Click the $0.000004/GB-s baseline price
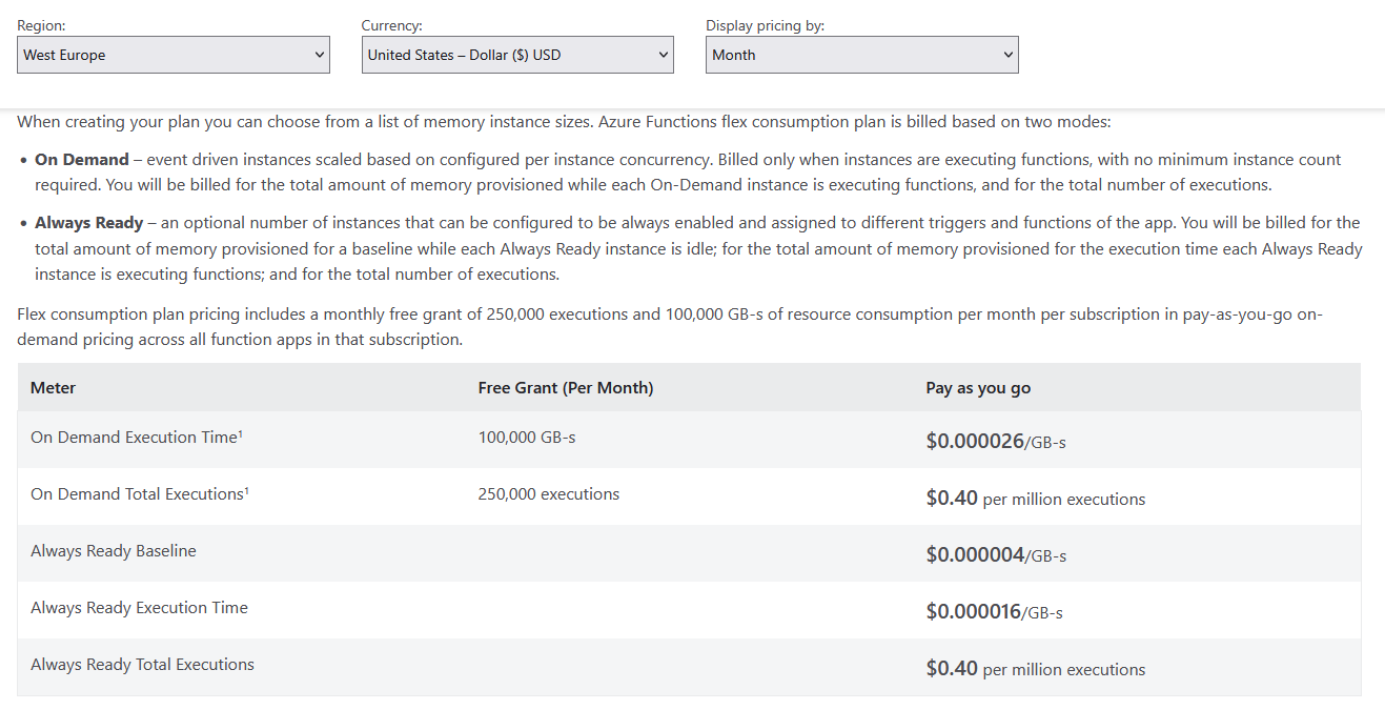 [x=995, y=555]
